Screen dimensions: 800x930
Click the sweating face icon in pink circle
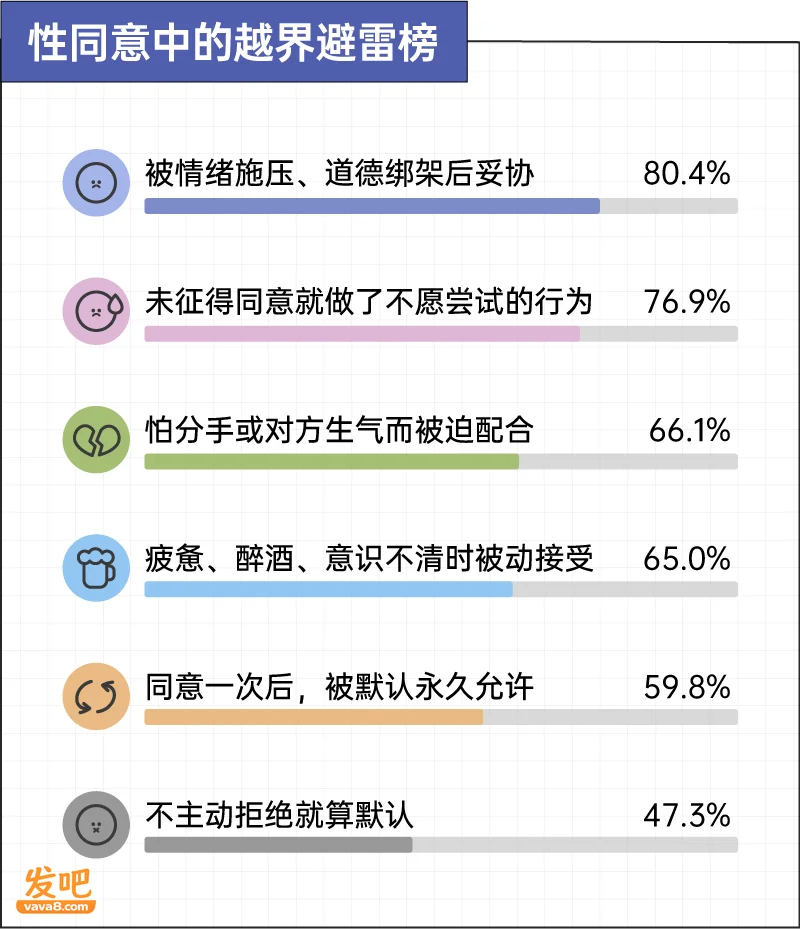[x=96, y=311]
